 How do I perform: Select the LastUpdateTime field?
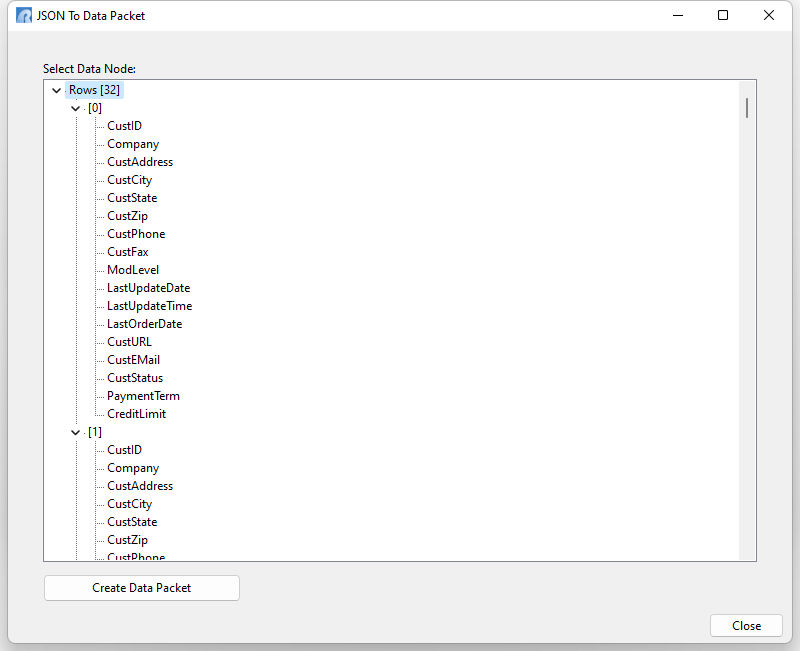[149, 306]
